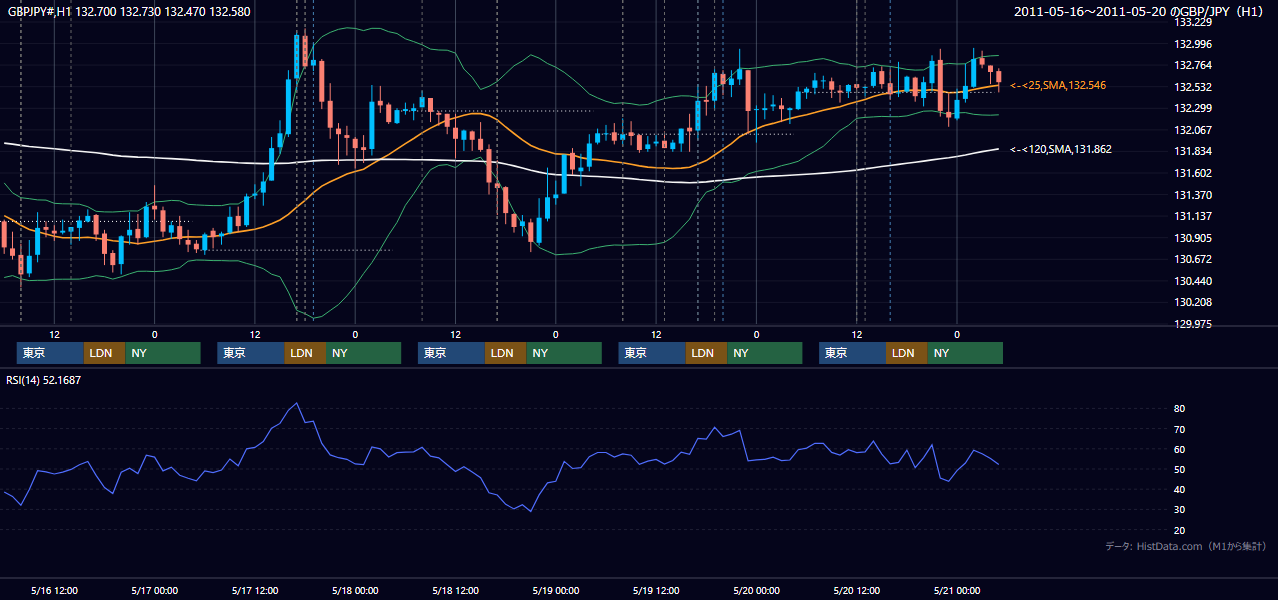The width and height of the screenshot is (1278, 600).
Task: Click price axis value 131.370
Action: (x=1192, y=195)
